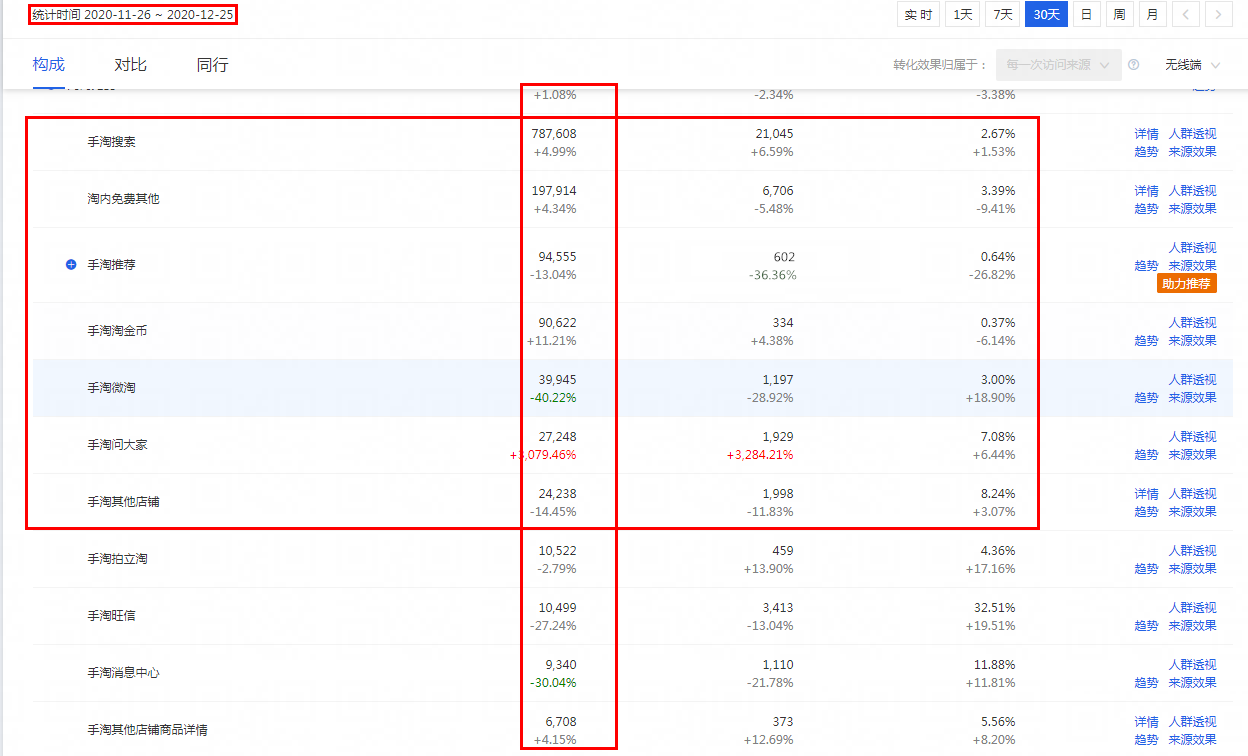Click the 淘内免费其他 source name
The image size is (1248, 756).
123,199
